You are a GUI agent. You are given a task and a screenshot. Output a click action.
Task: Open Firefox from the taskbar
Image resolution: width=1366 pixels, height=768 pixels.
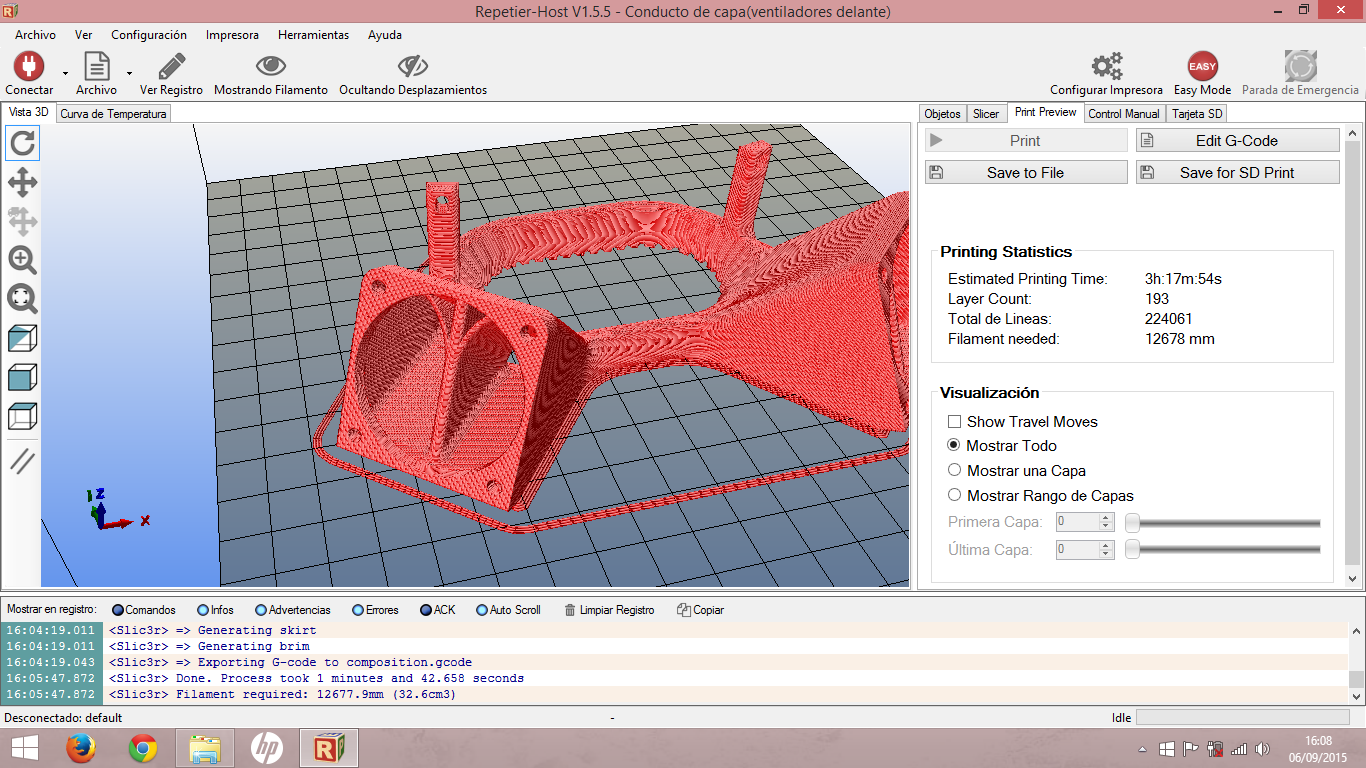click(x=81, y=748)
